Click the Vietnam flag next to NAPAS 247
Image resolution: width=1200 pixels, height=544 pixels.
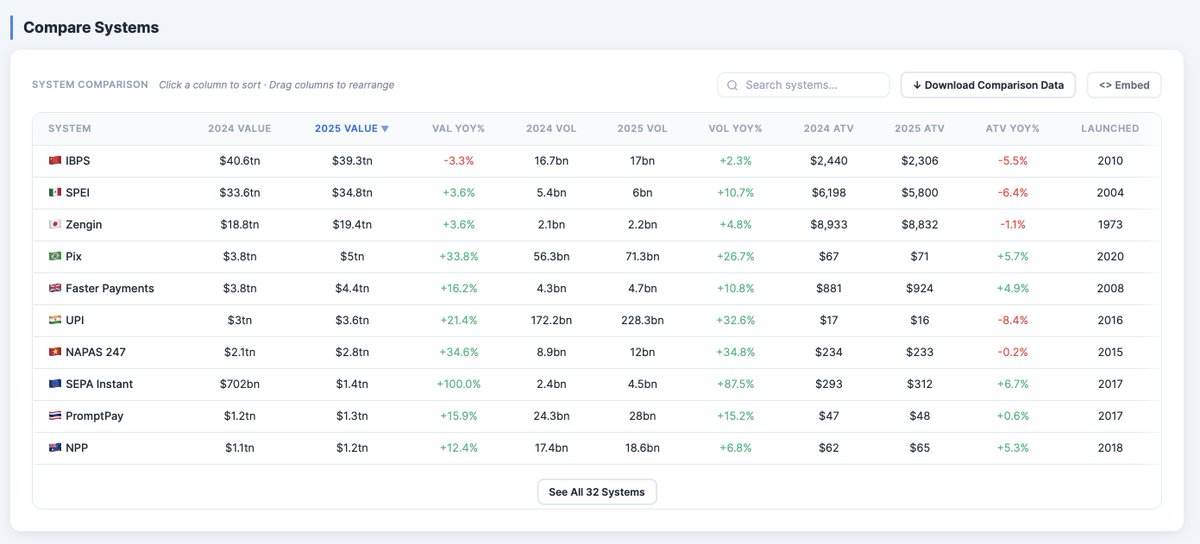coord(55,353)
